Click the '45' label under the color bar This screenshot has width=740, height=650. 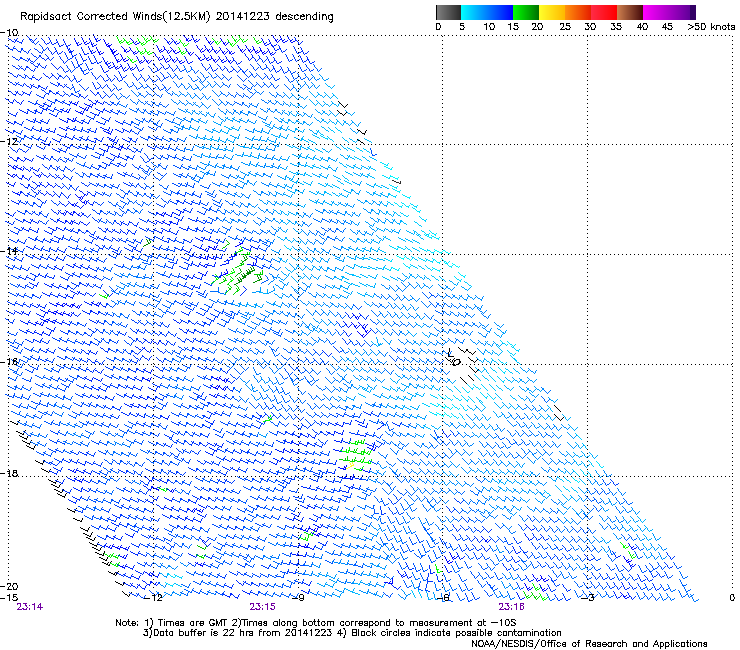point(667,27)
